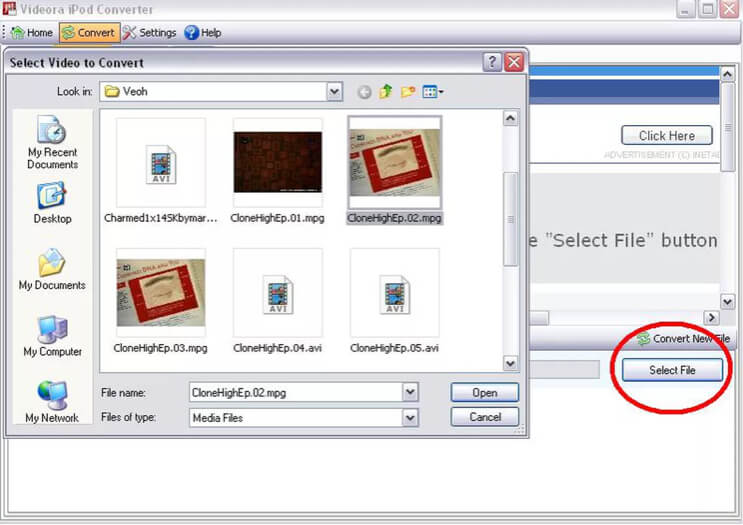Click Convert New File heading icon
The height and width of the screenshot is (525, 743).
click(643, 339)
